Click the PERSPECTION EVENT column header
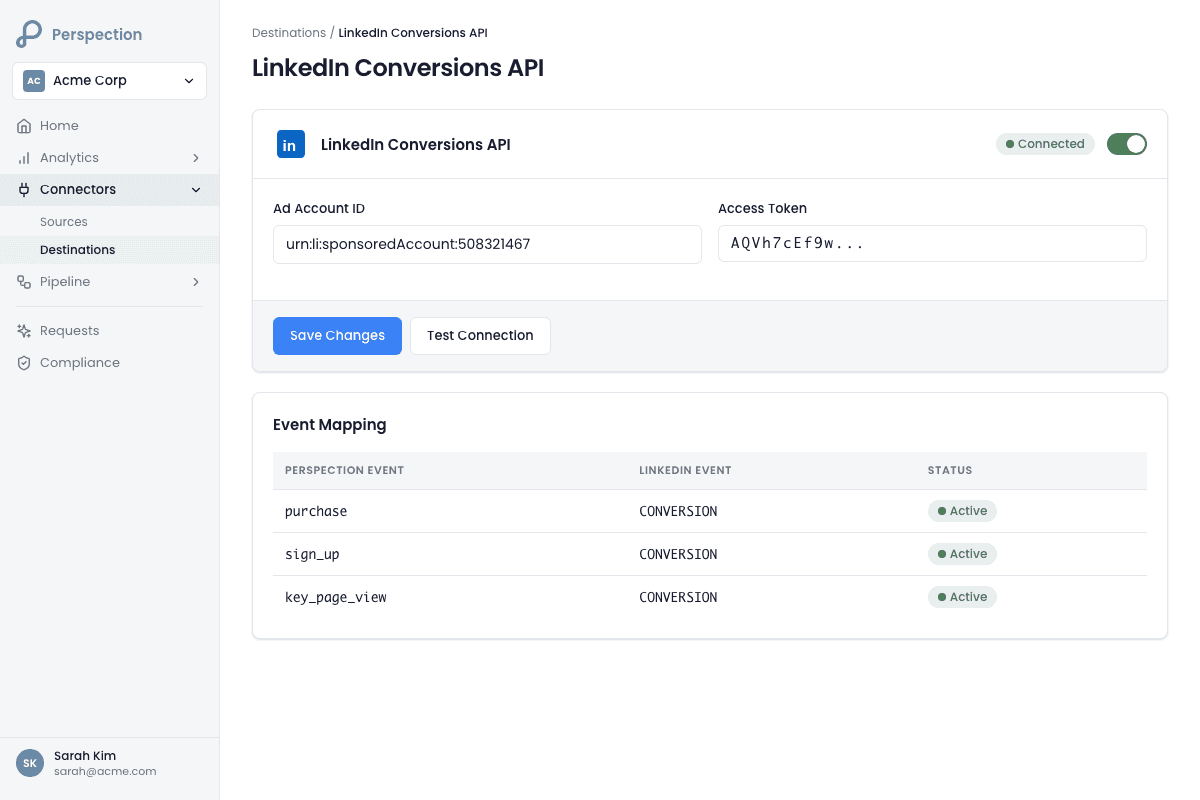The width and height of the screenshot is (1200, 800). click(x=344, y=470)
